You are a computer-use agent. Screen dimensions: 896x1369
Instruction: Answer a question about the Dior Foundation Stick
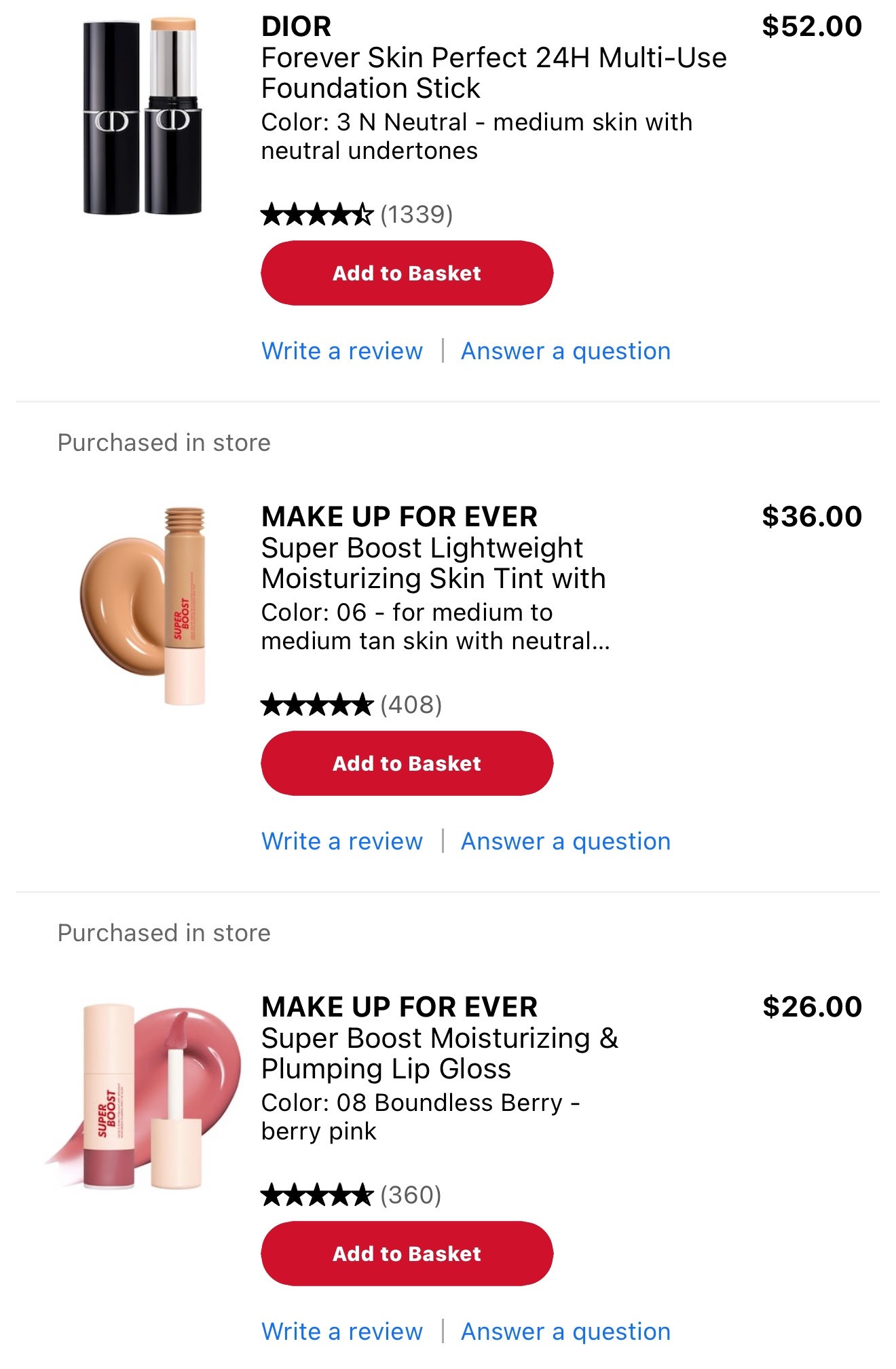[564, 350]
